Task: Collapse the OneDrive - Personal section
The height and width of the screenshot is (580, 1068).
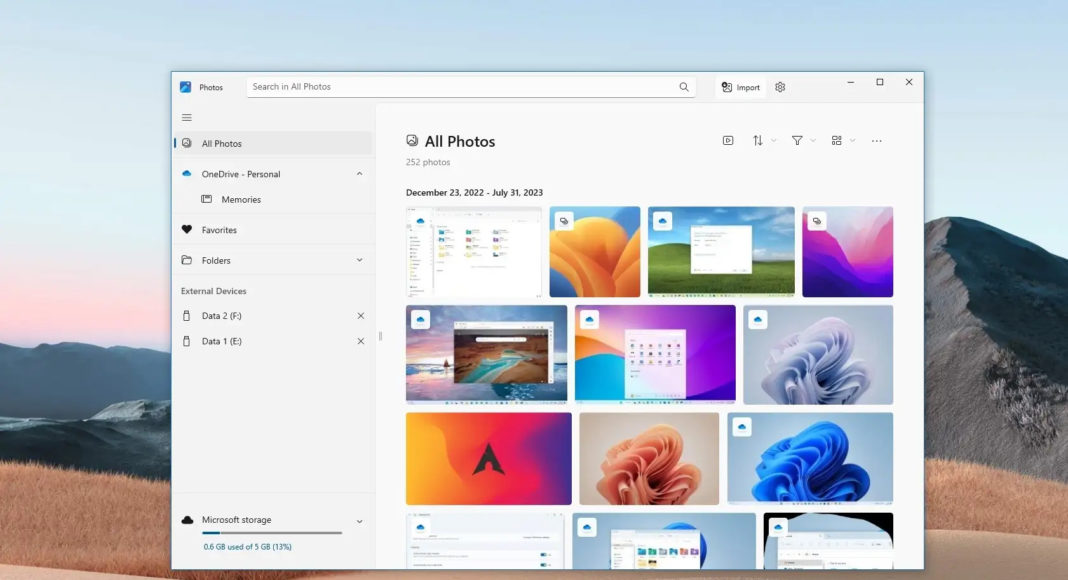Action: (x=360, y=174)
